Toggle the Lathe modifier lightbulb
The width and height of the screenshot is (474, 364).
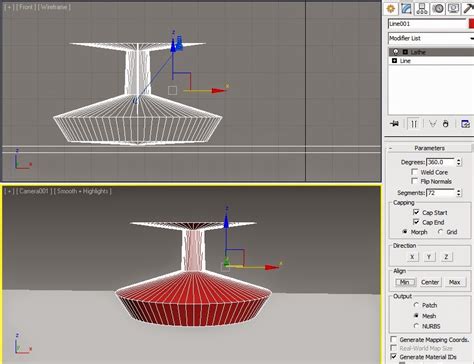396,52
